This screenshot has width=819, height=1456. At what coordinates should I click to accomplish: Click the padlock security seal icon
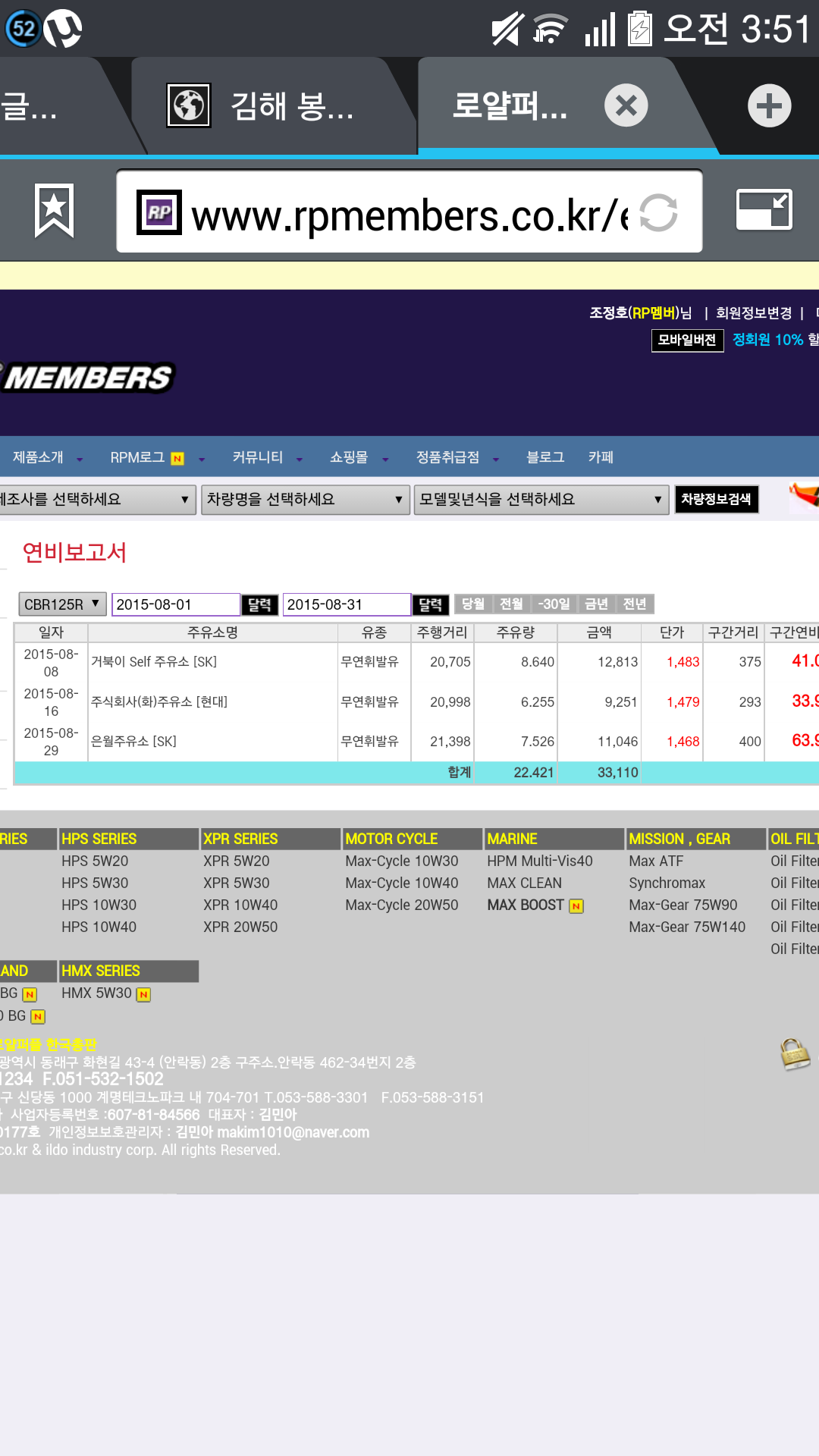click(x=795, y=1054)
